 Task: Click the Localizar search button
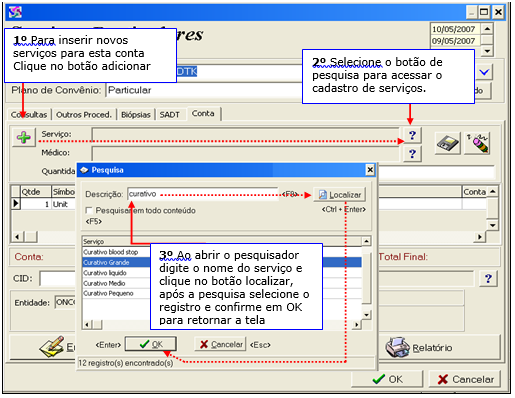(339, 195)
